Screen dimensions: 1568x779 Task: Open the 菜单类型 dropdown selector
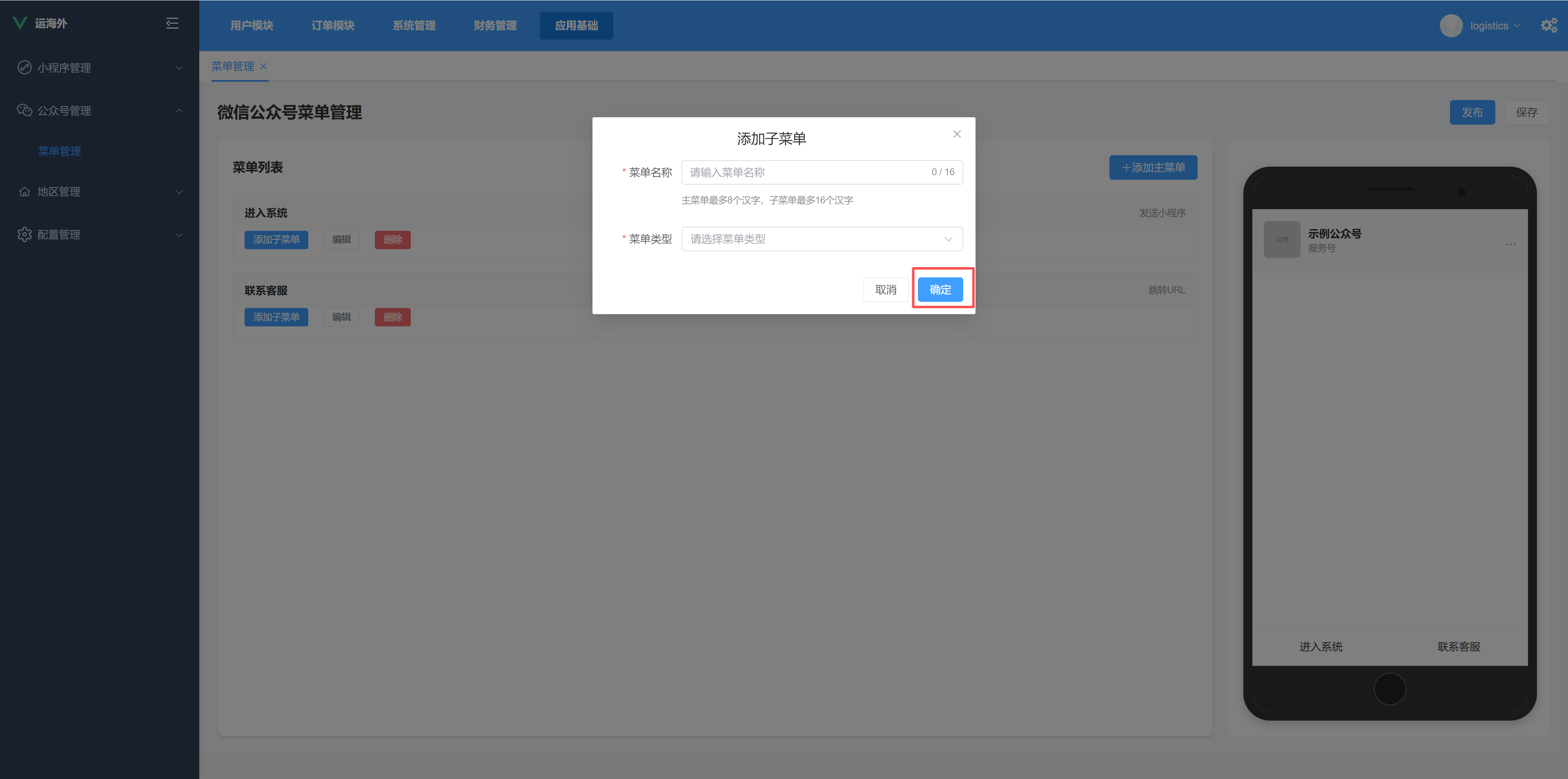click(821, 239)
